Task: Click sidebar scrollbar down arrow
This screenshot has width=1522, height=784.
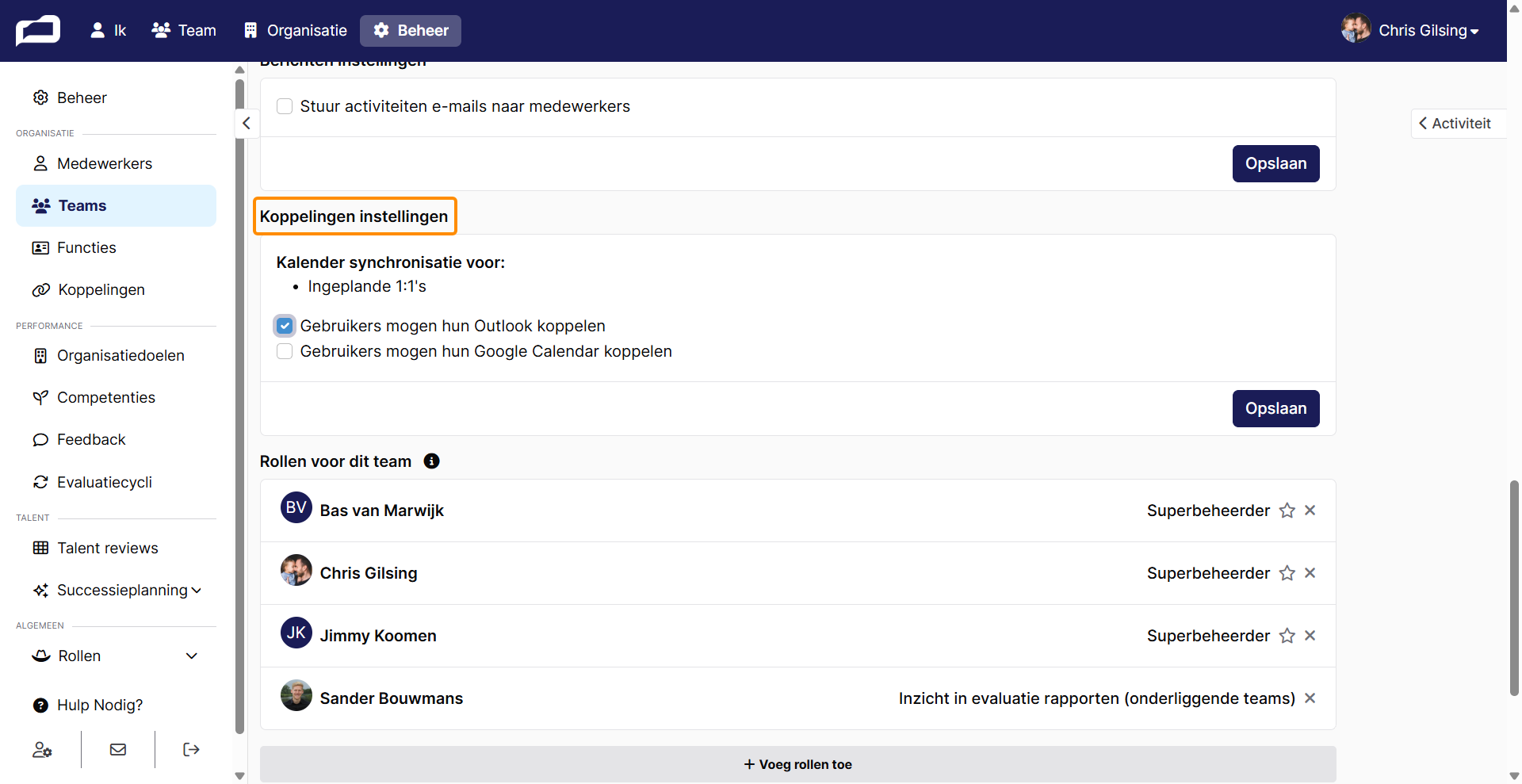Action: [239, 776]
